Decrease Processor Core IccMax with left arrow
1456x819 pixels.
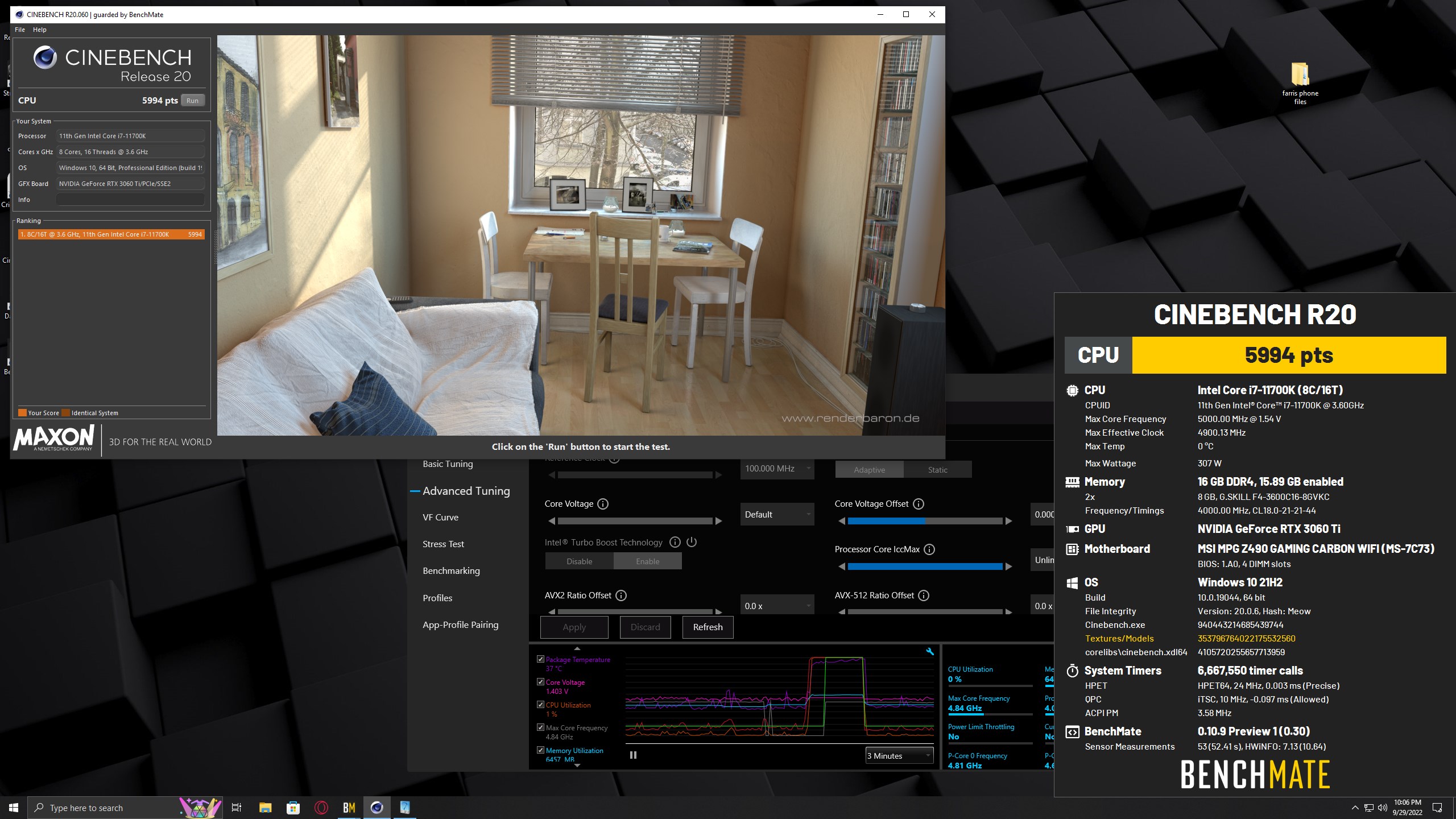click(842, 566)
